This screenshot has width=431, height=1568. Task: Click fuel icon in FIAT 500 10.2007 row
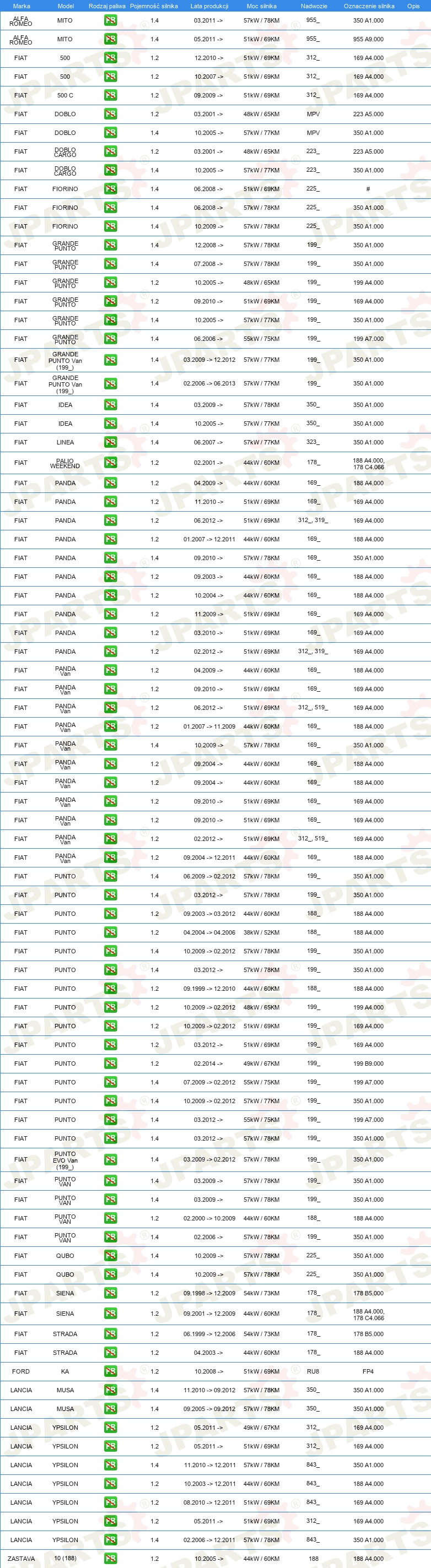tap(110, 77)
